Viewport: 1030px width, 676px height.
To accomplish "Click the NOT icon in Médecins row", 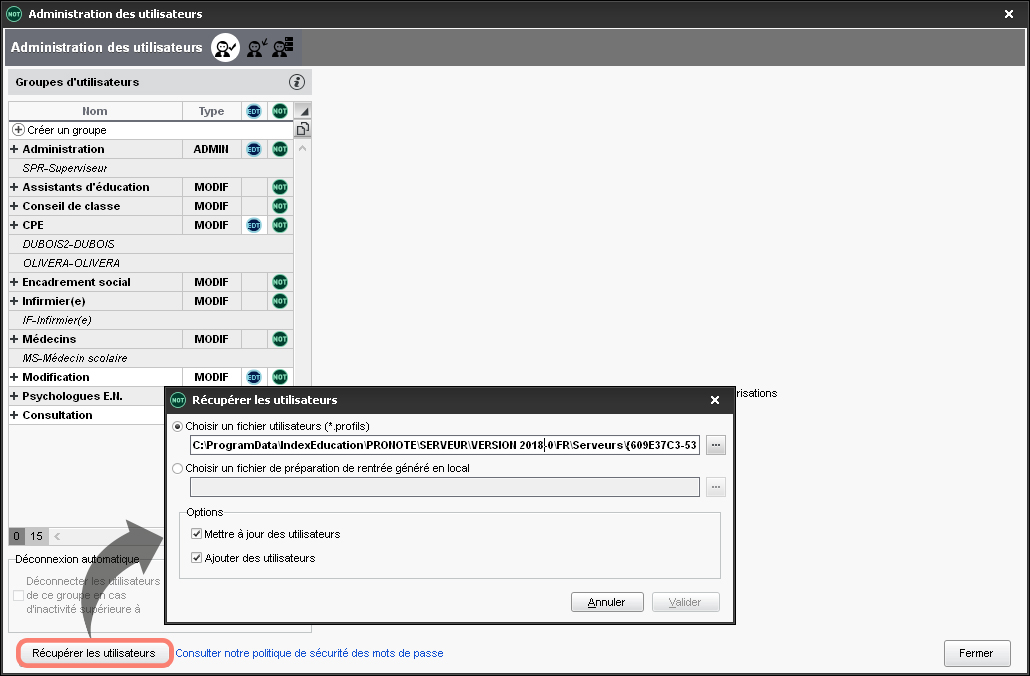I will point(280,340).
